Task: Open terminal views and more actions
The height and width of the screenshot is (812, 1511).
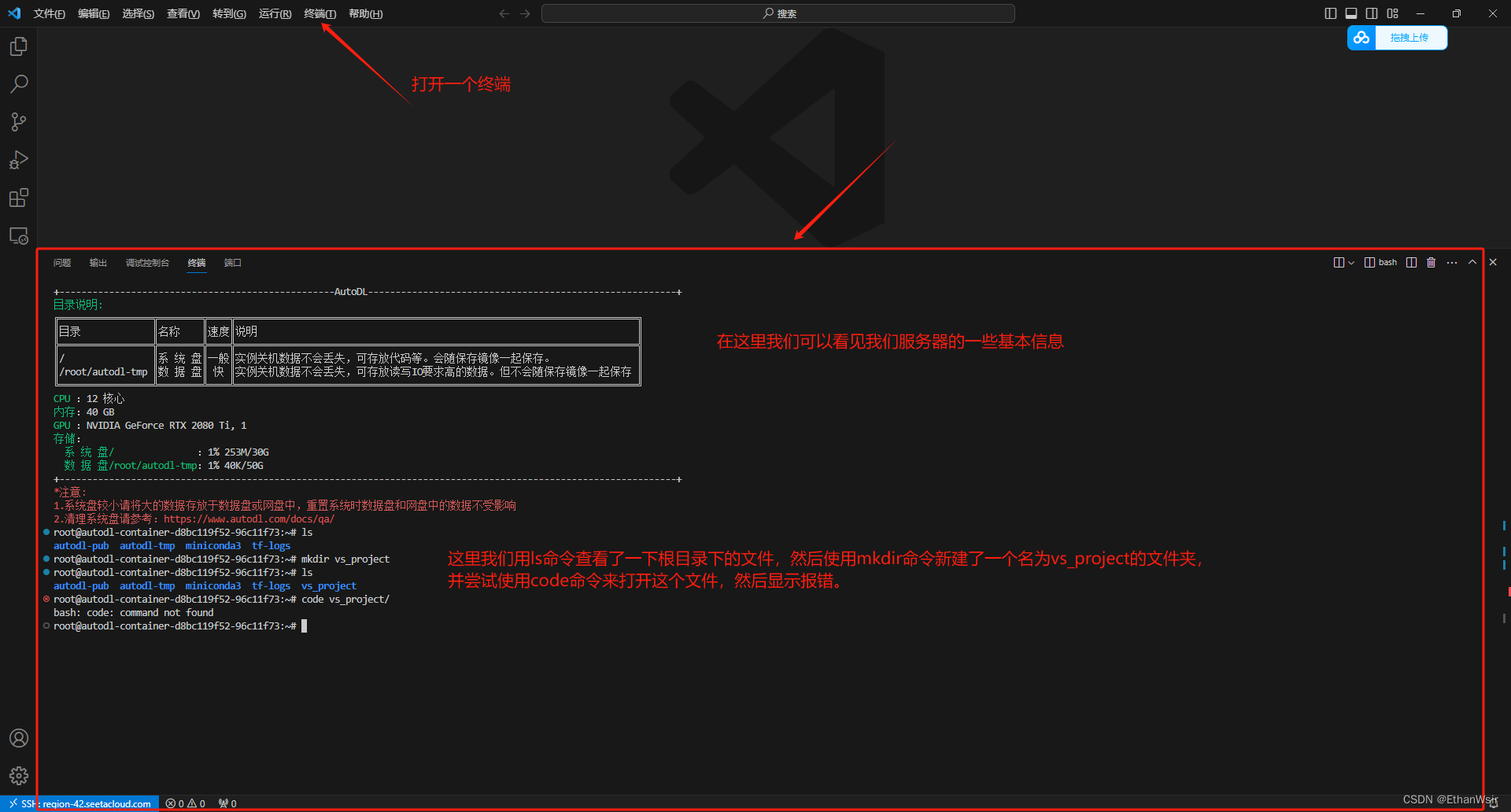Action: pos(1452,263)
